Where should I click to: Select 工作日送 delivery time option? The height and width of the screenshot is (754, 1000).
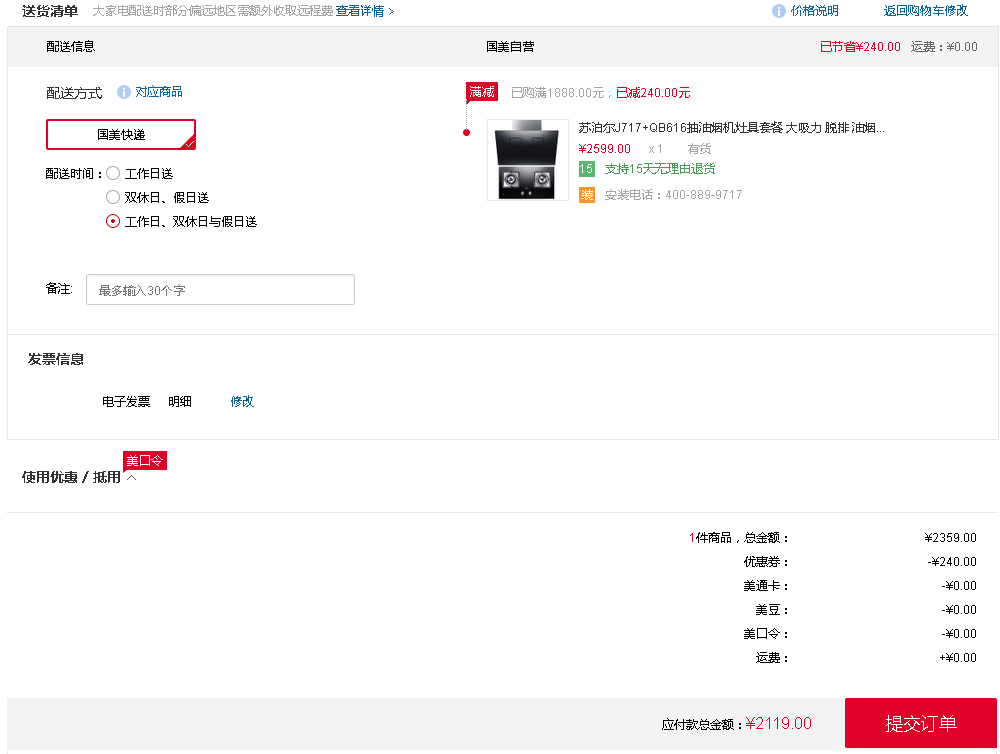point(113,173)
